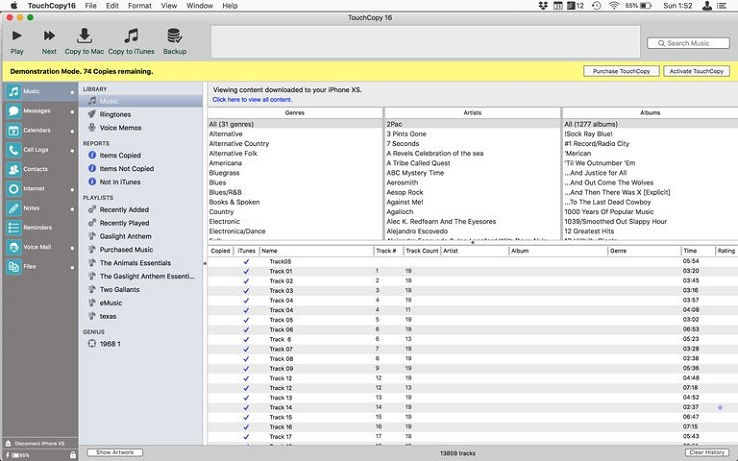This screenshot has height=461, width=738.
Task: Open the Notes category
Action: click(40, 208)
